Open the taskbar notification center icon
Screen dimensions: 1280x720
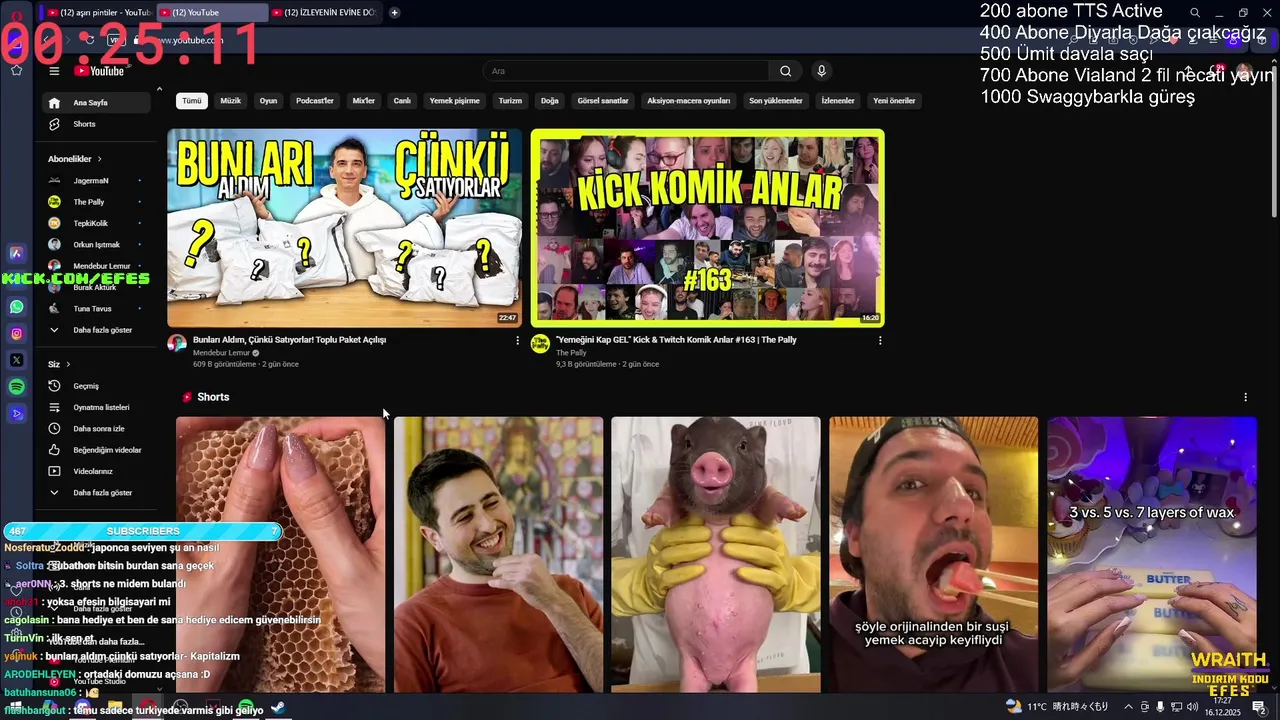click(x=1259, y=707)
